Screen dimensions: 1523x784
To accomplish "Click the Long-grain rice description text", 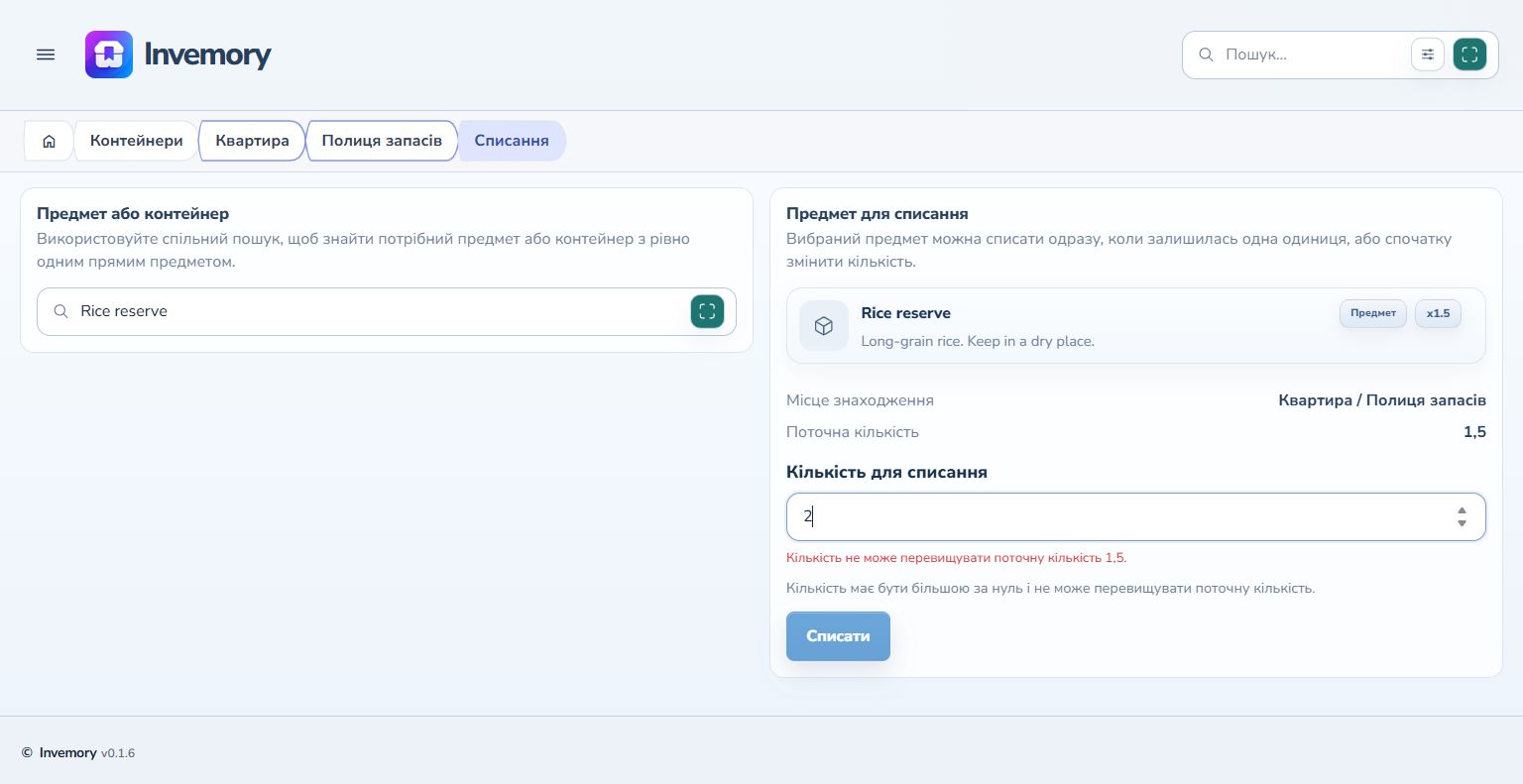I will [x=978, y=341].
